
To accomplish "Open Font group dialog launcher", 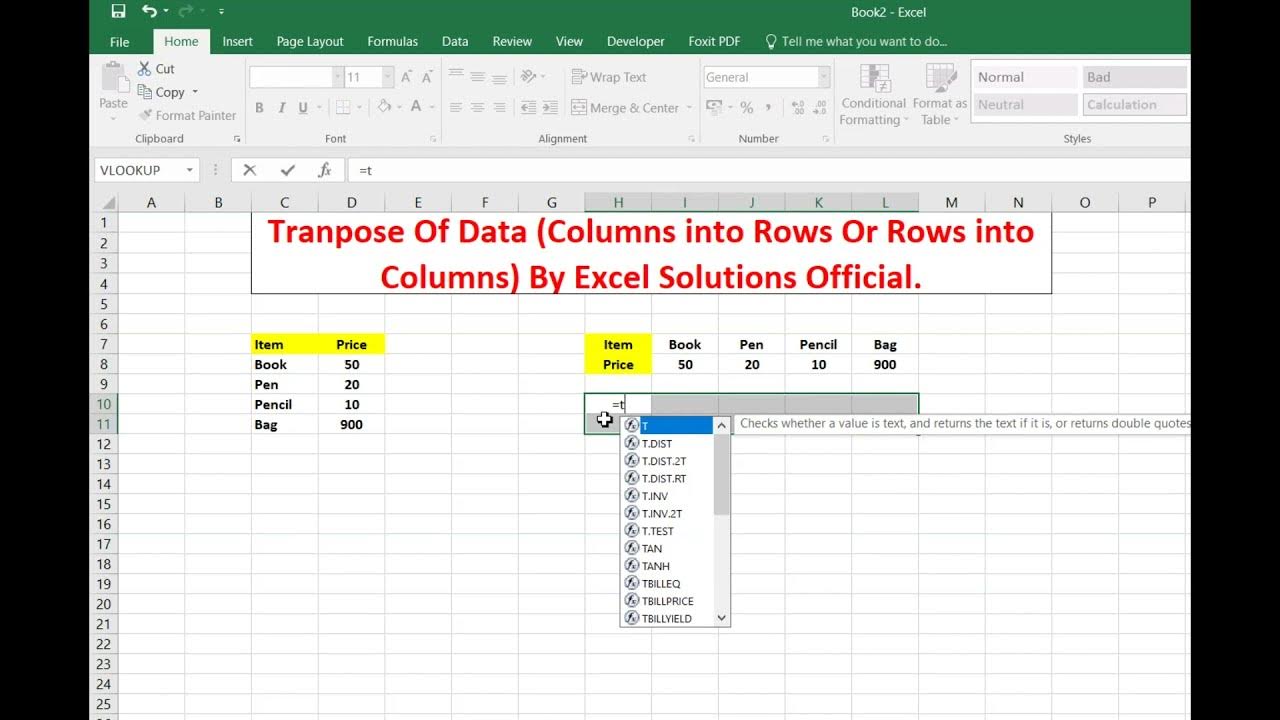I will tap(433, 139).
